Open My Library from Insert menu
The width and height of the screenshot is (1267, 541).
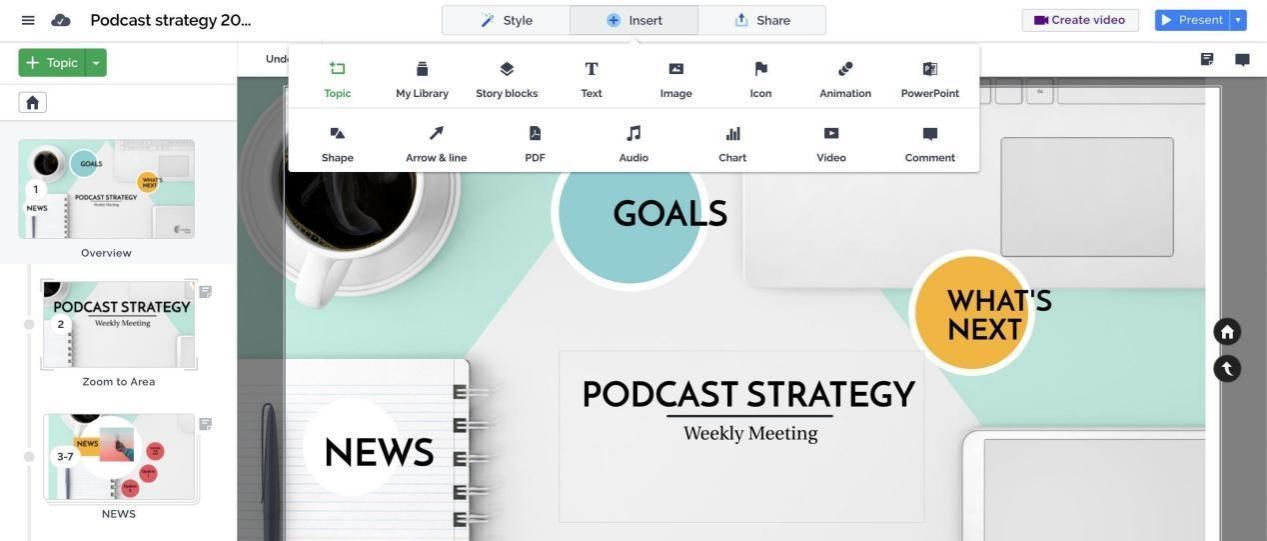coord(422,80)
